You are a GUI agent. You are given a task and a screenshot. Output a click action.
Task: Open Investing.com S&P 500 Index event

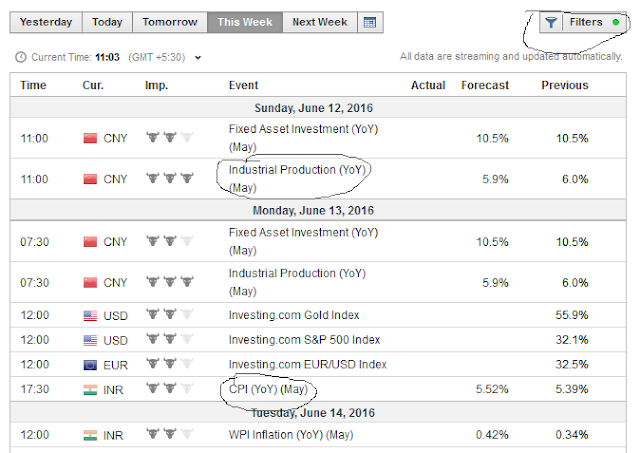[303, 340]
